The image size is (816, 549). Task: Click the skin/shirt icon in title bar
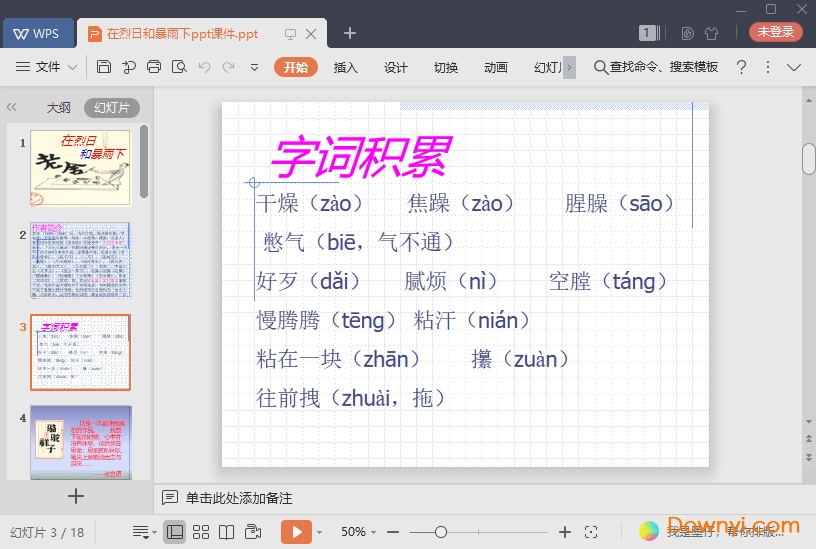[x=712, y=33]
